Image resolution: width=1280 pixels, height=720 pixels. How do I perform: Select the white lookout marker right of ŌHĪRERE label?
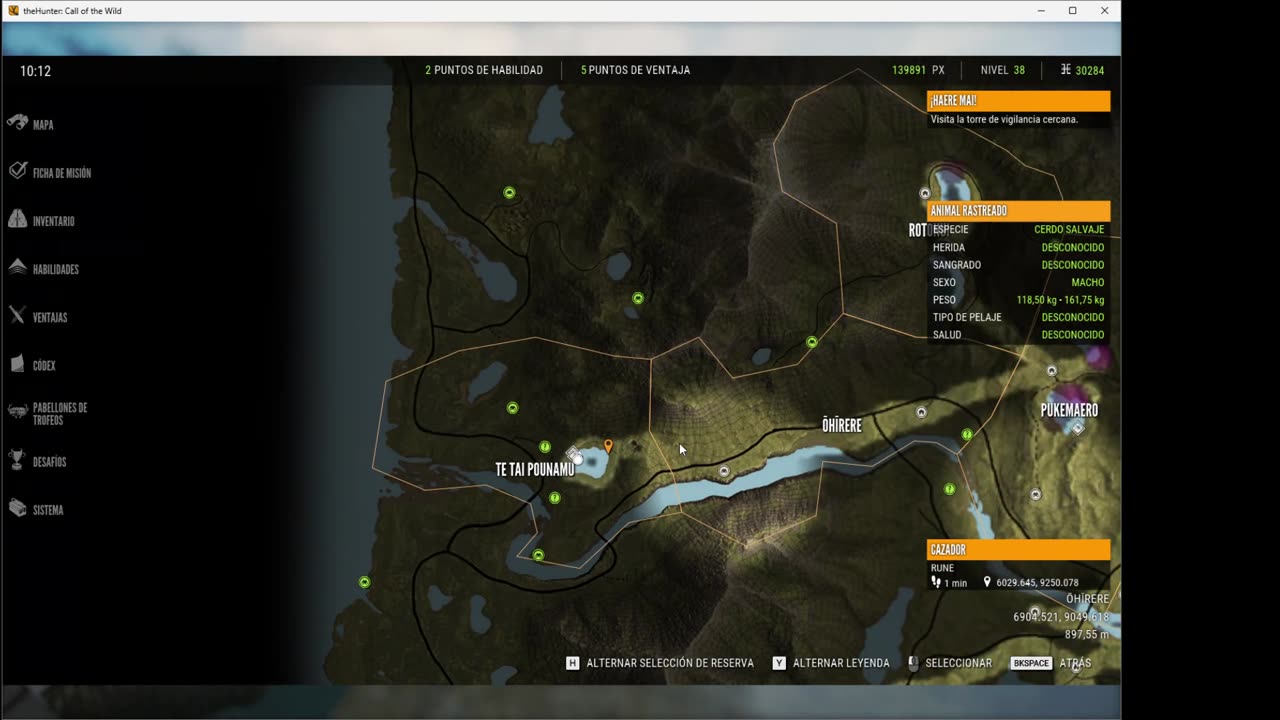coord(921,412)
